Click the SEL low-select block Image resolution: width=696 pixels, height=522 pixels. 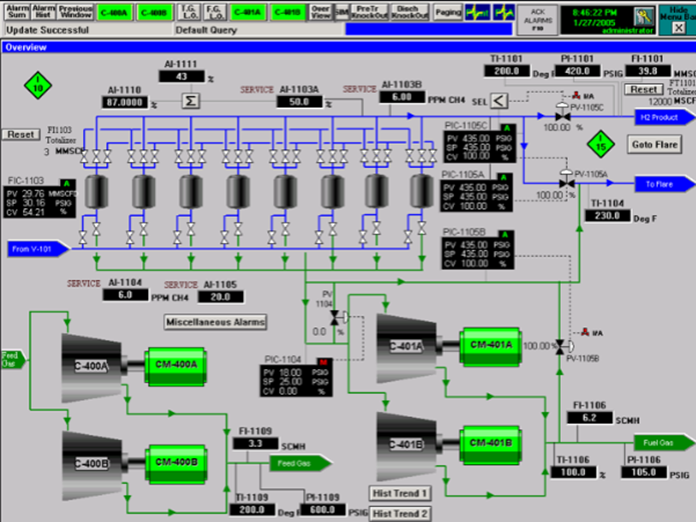click(497, 100)
